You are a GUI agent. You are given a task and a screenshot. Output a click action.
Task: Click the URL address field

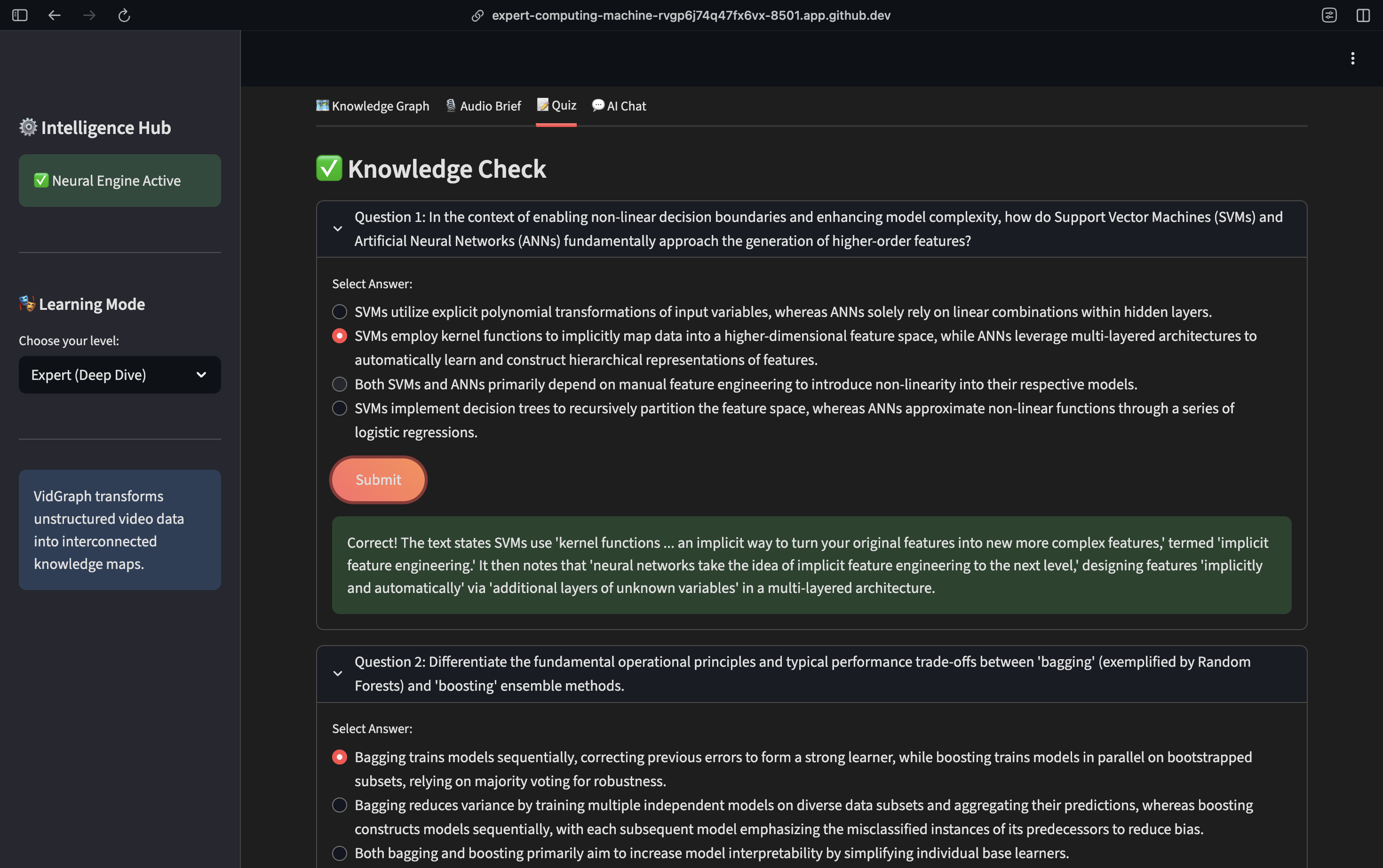(x=691, y=16)
